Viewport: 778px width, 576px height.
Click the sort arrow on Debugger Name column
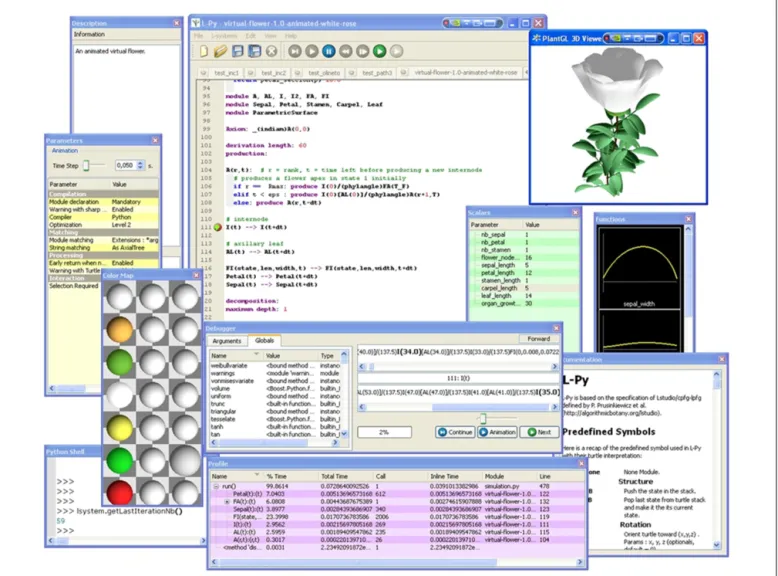tap(256, 354)
